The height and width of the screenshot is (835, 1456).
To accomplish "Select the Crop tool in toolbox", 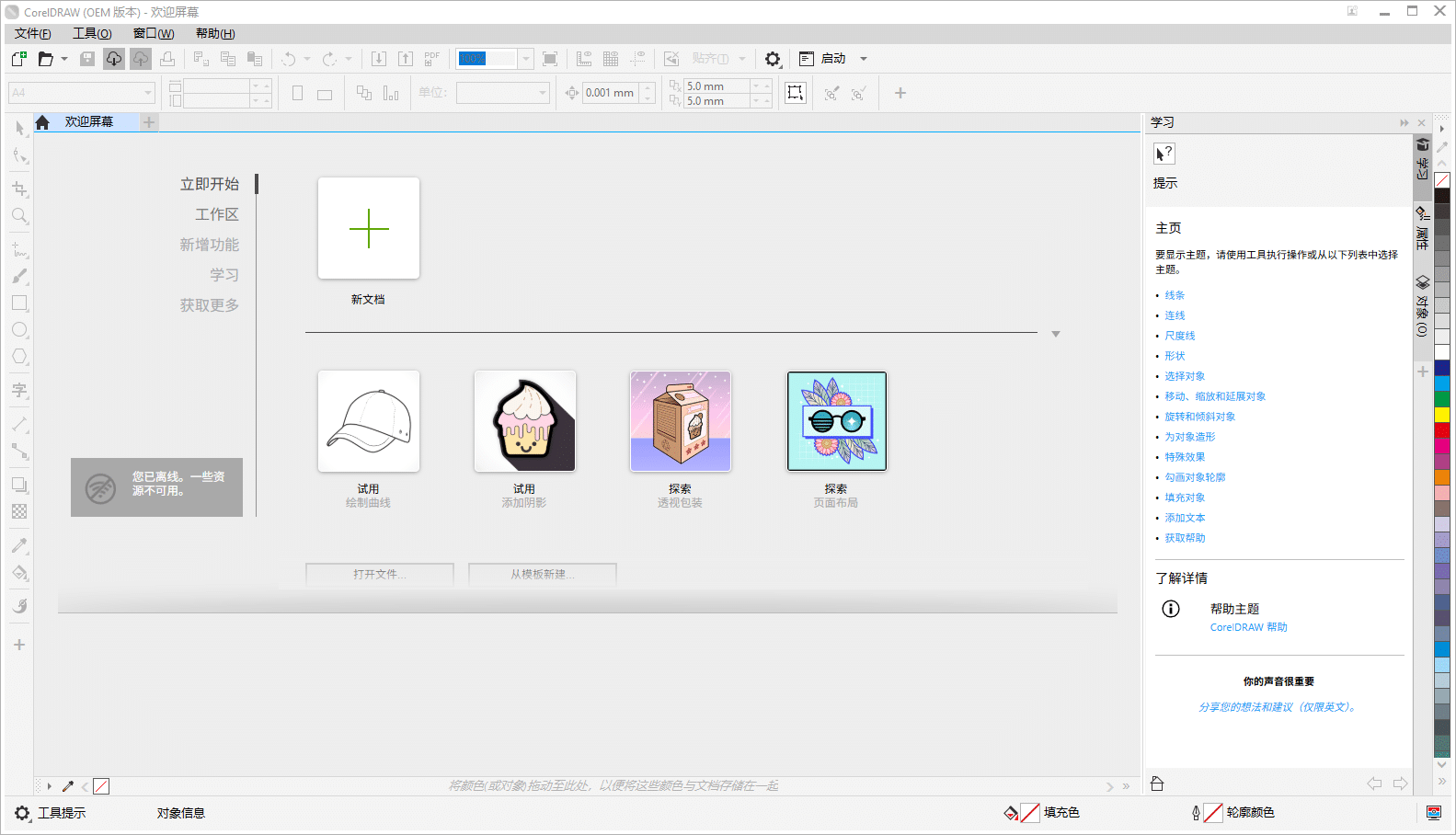I will (19, 189).
